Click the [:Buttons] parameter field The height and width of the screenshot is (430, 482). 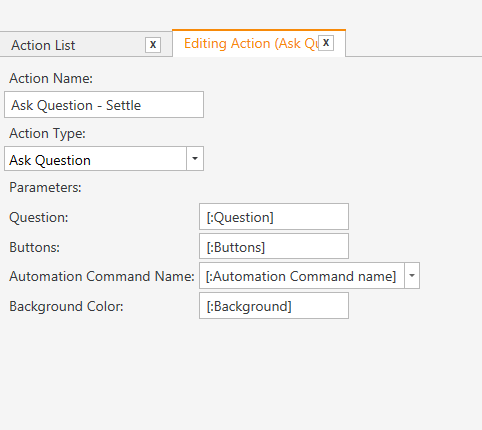[274, 246]
